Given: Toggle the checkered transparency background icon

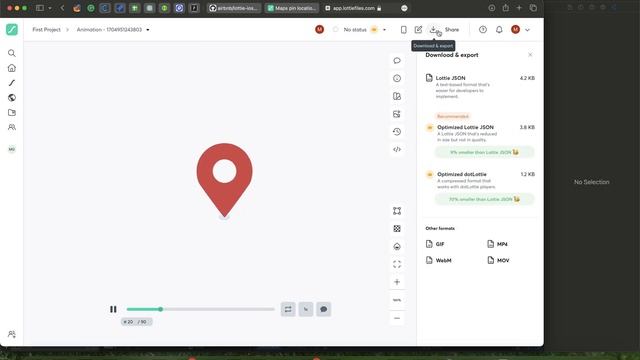Looking at the screenshot, I should (x=397, y=229).
